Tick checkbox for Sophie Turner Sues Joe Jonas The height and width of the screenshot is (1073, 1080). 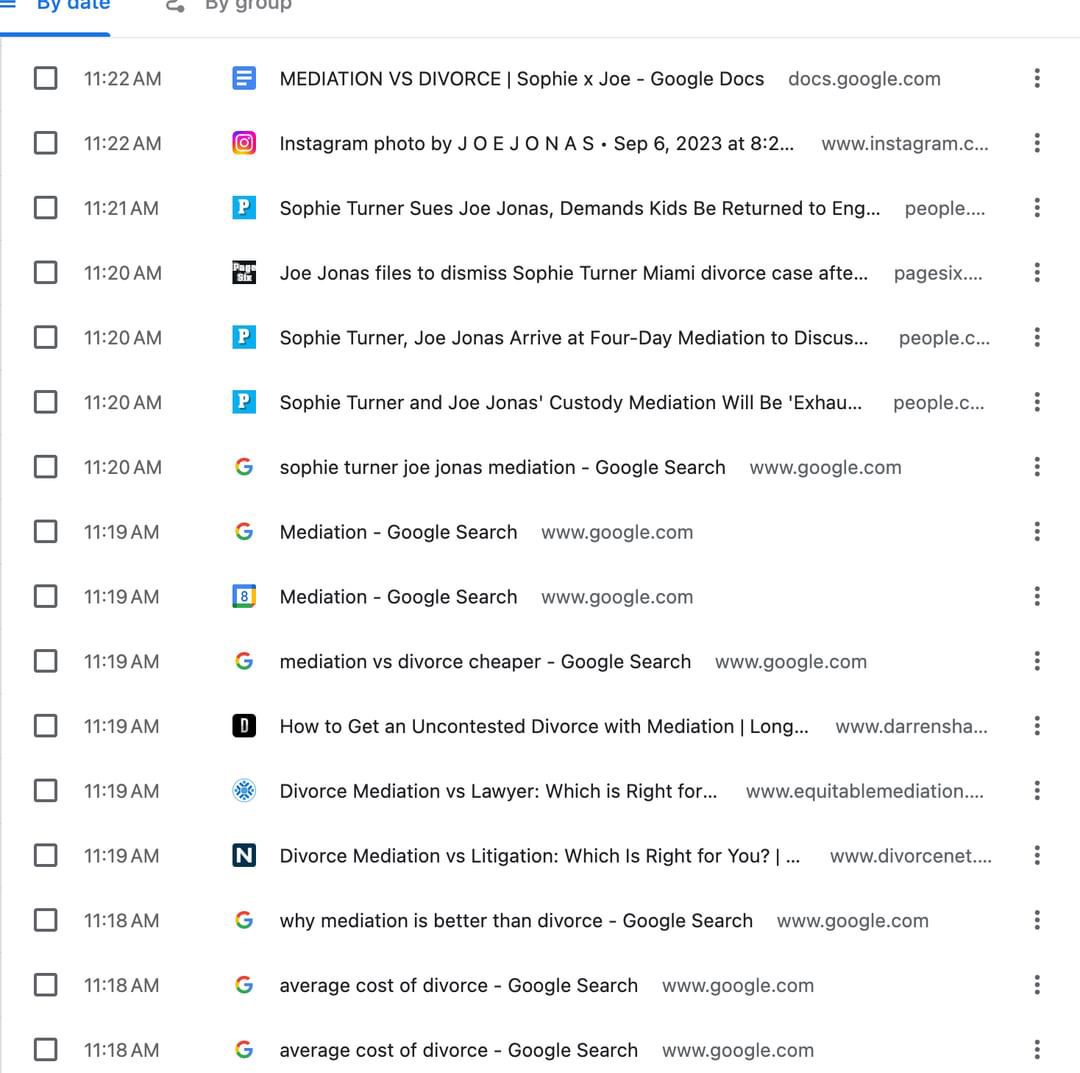pyautogui.click(x=45, y=208)
